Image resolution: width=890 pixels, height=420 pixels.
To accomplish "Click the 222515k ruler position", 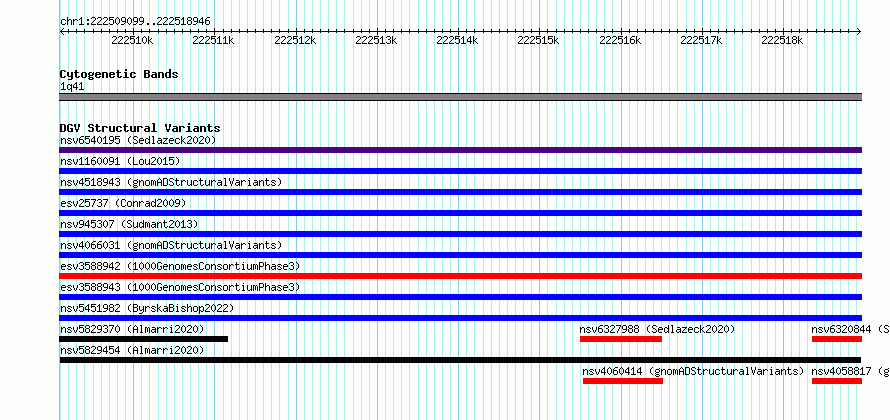I will point(538,40).
